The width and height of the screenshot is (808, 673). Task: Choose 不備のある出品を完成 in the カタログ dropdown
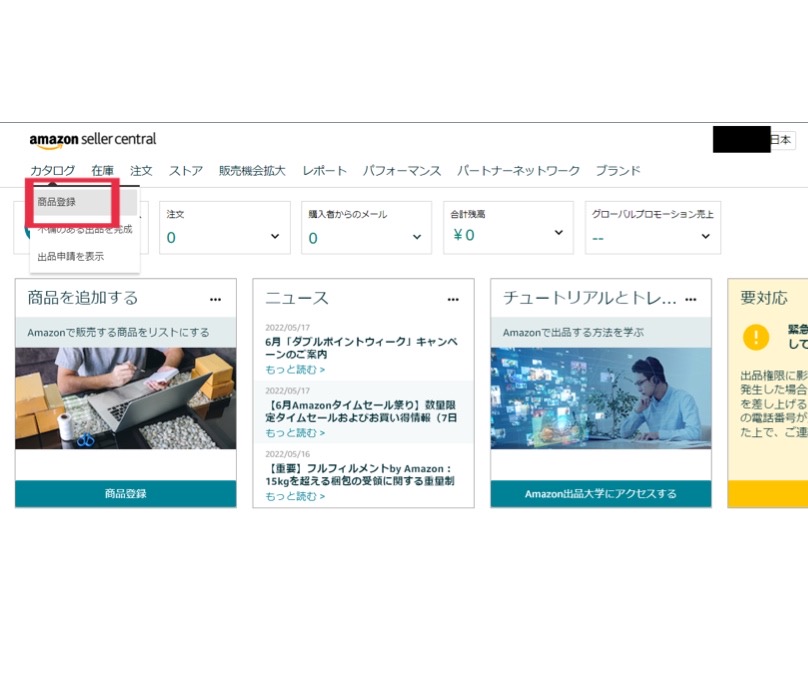[x=86, y=229]
